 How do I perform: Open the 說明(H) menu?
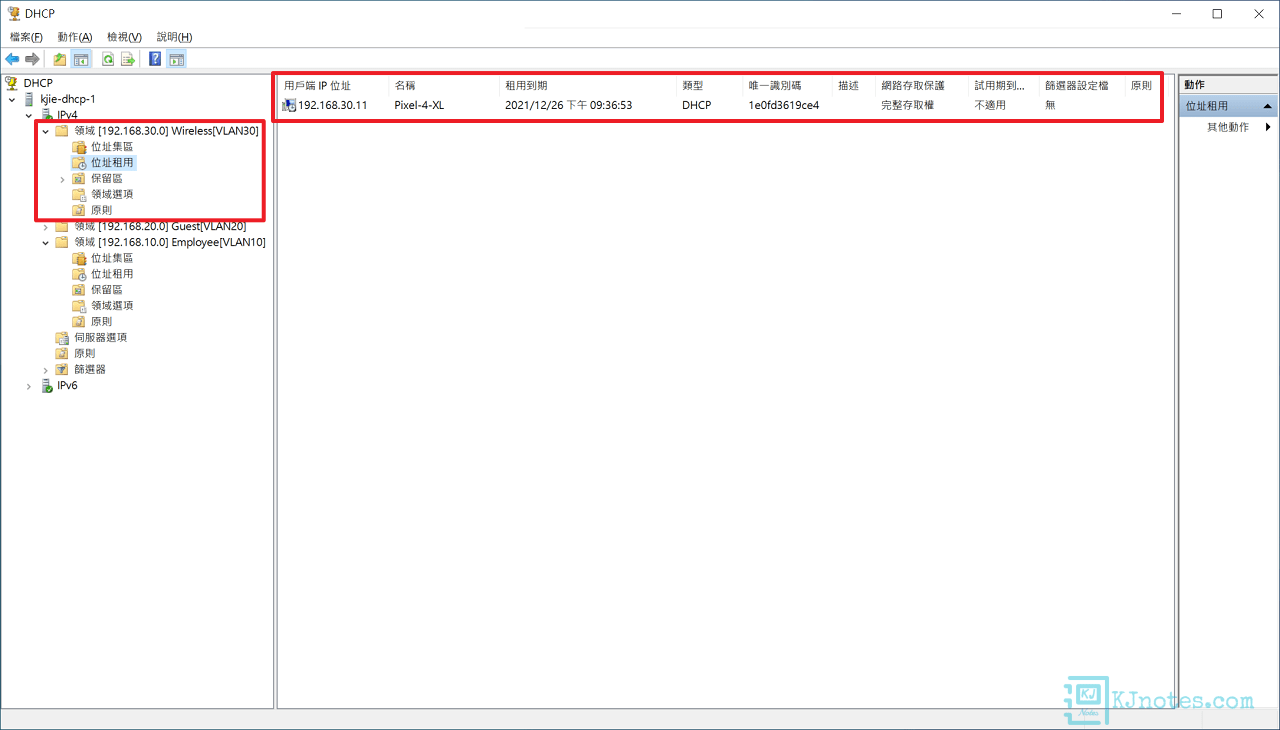[174, 37]
